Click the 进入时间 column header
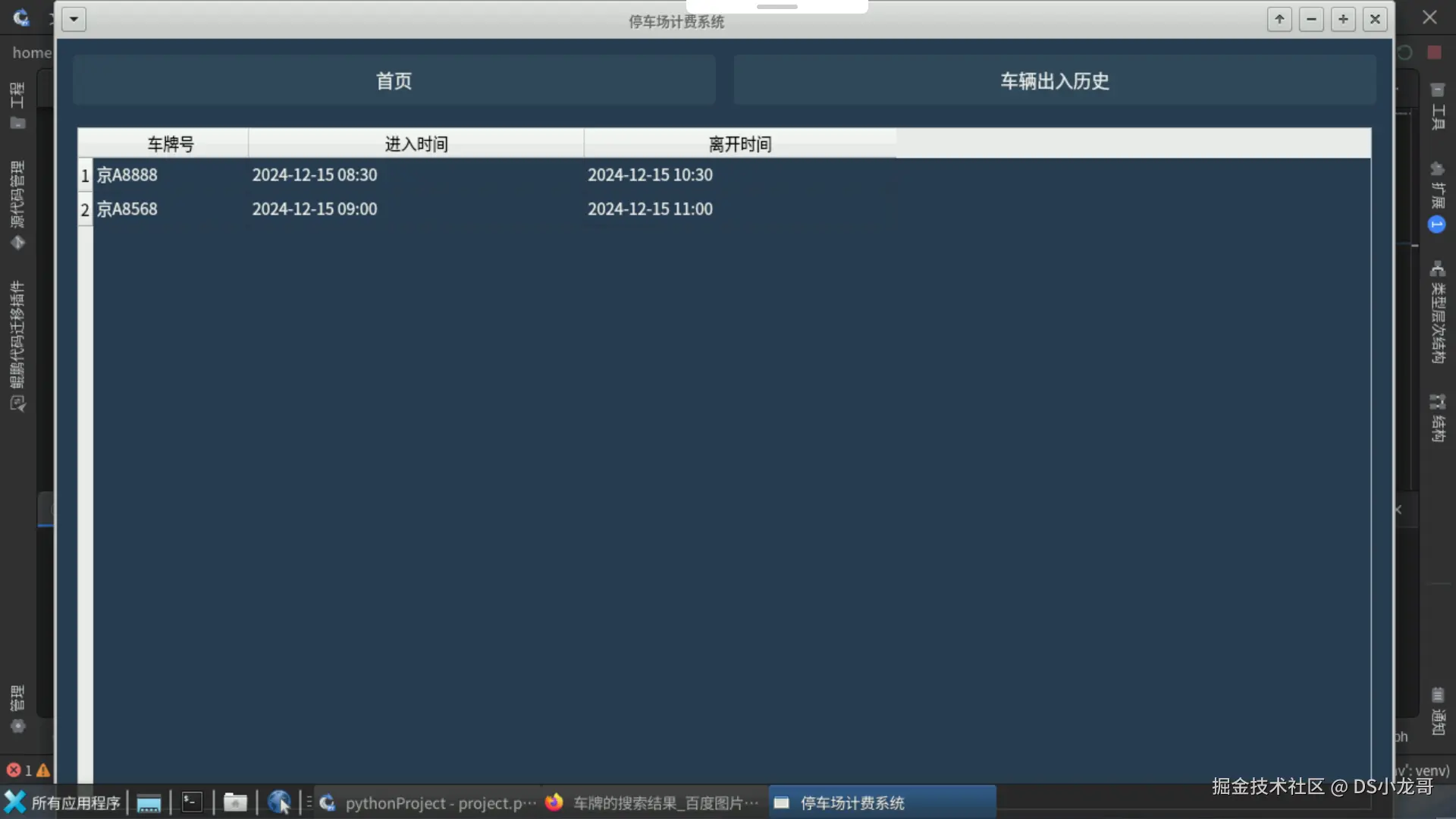This screenshot has width=1456, height=819. point(416,143)
